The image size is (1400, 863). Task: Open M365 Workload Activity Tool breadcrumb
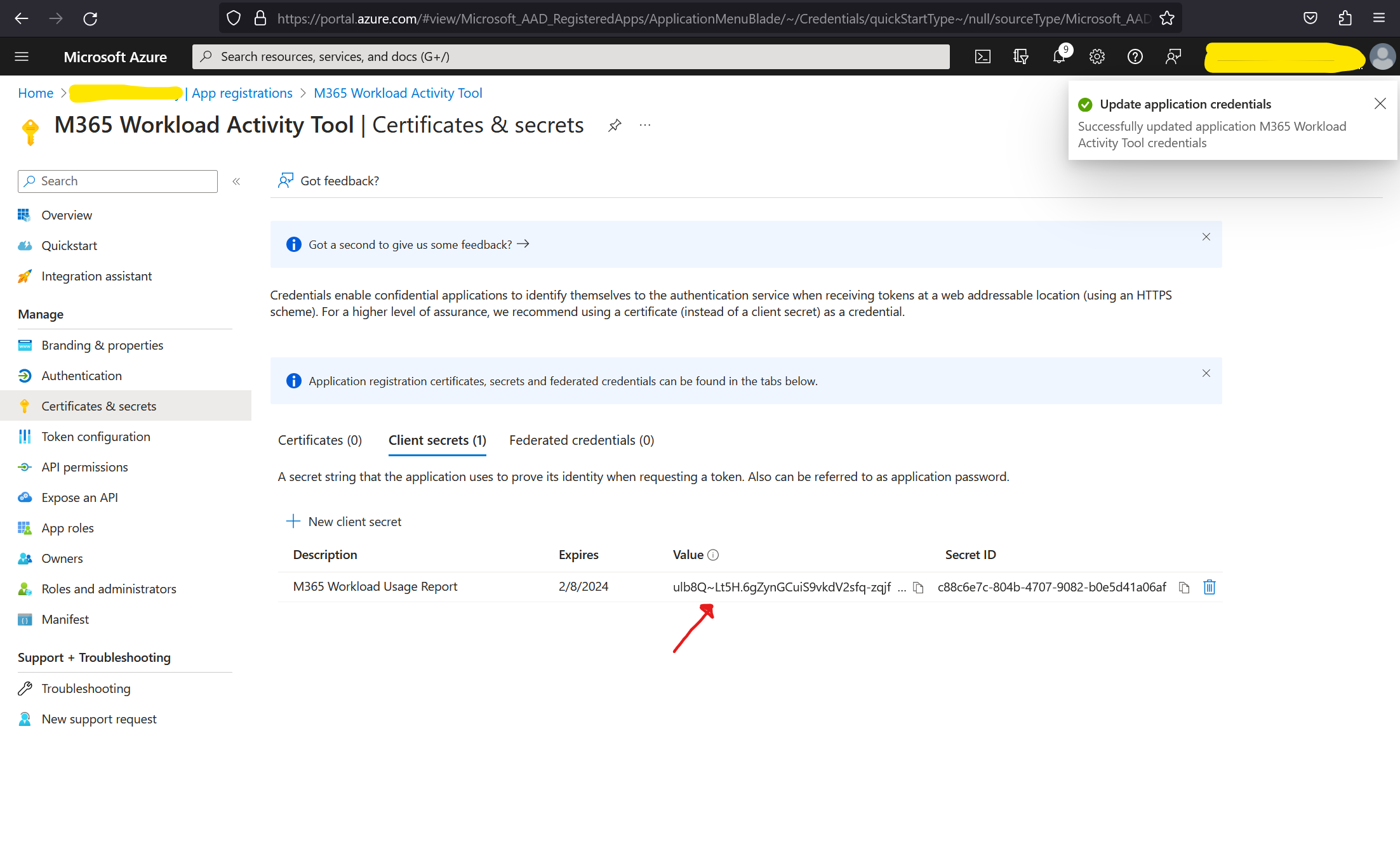click(x=398, y=93)
